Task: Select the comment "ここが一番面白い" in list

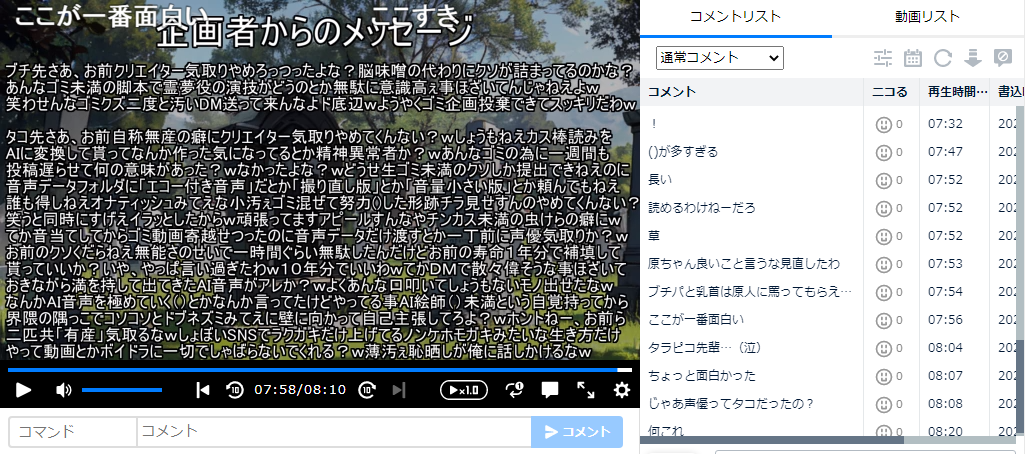Action: click(696, 320)
